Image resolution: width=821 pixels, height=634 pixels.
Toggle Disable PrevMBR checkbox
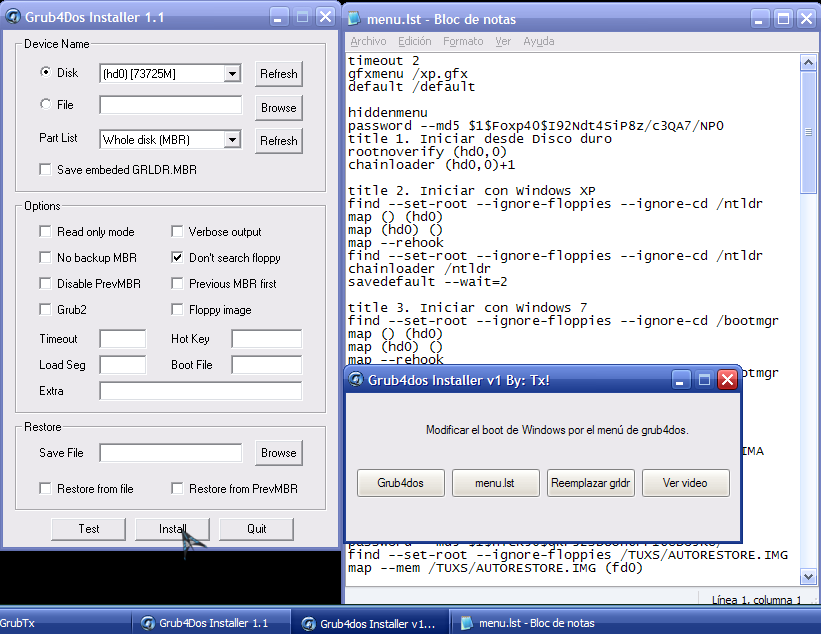(x=46, y=284)
